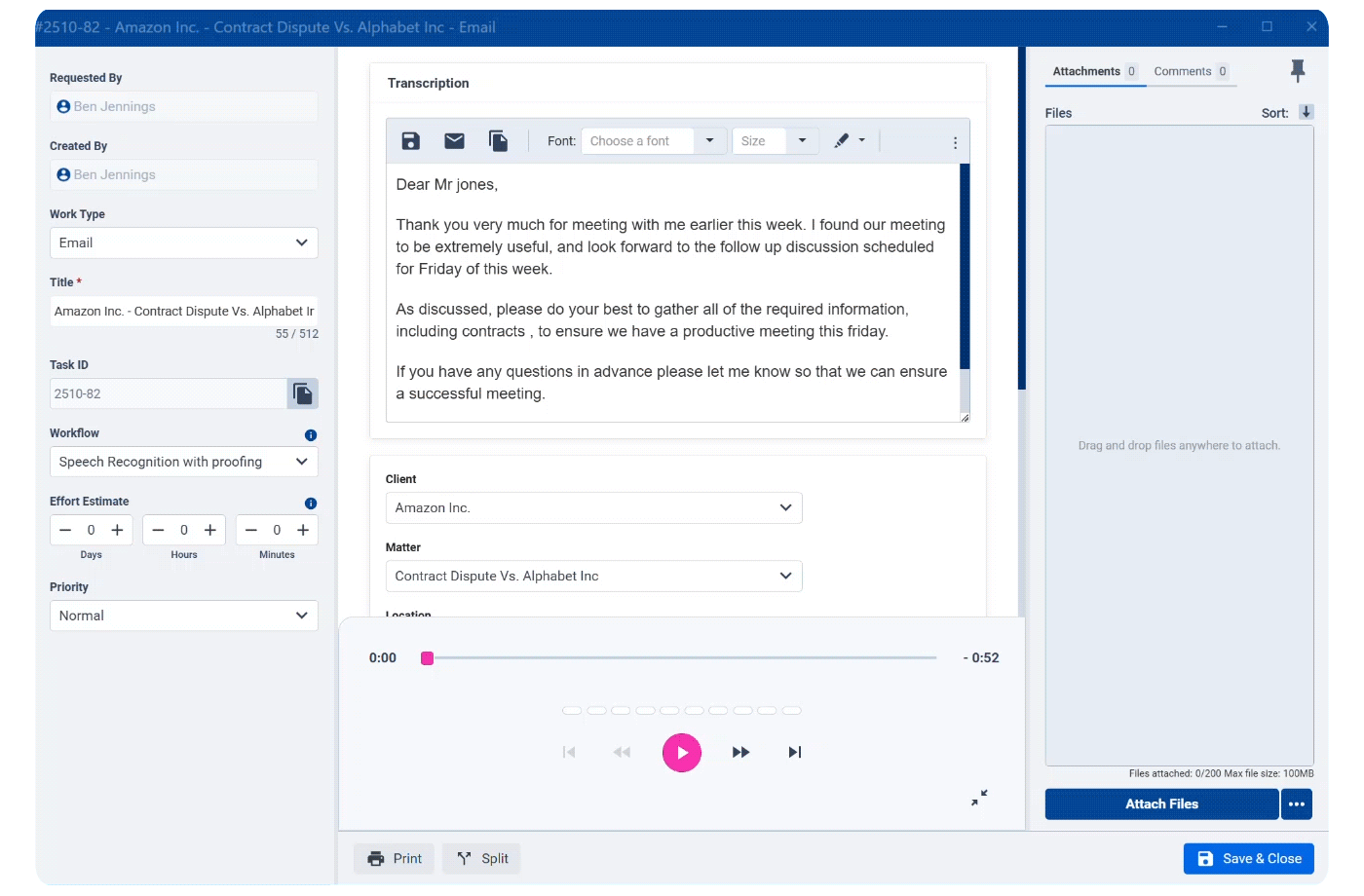
Task: Decrease the Days effort value
Action: pyautogui.click(x=65, y=530)
